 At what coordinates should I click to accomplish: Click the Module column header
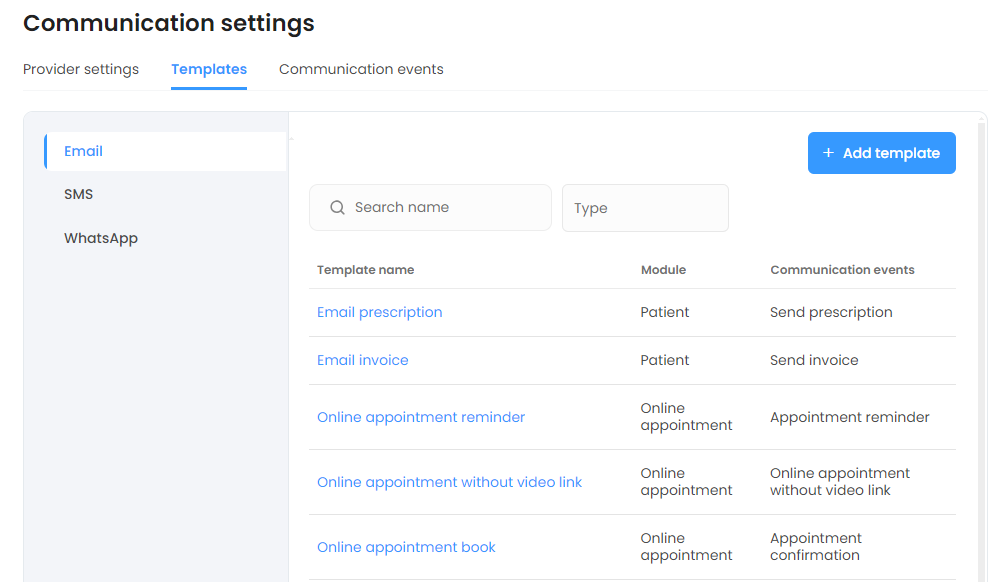click(663, 270)
